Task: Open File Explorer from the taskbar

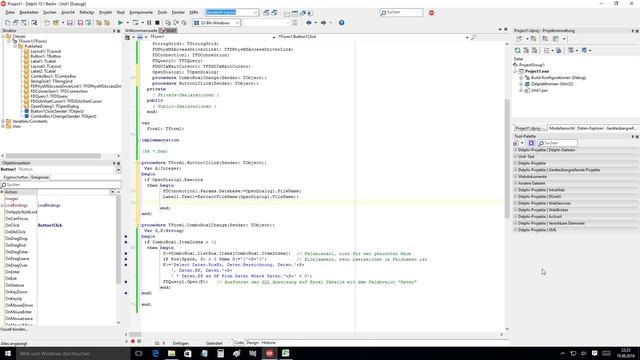Action: (171, 353)
